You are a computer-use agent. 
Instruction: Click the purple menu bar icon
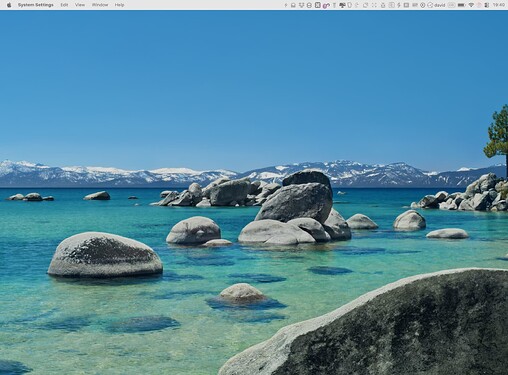pos(326,5)
